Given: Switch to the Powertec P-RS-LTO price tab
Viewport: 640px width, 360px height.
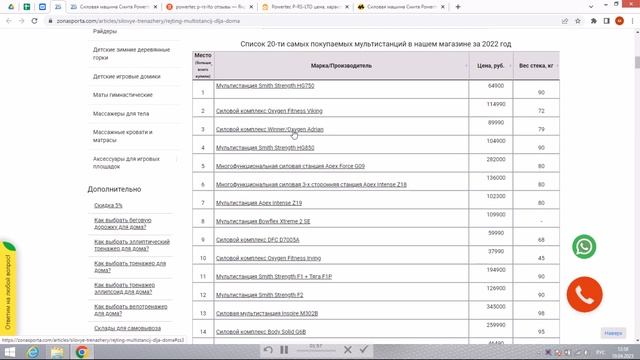Looking at the screenshot, I should (305, 7).
